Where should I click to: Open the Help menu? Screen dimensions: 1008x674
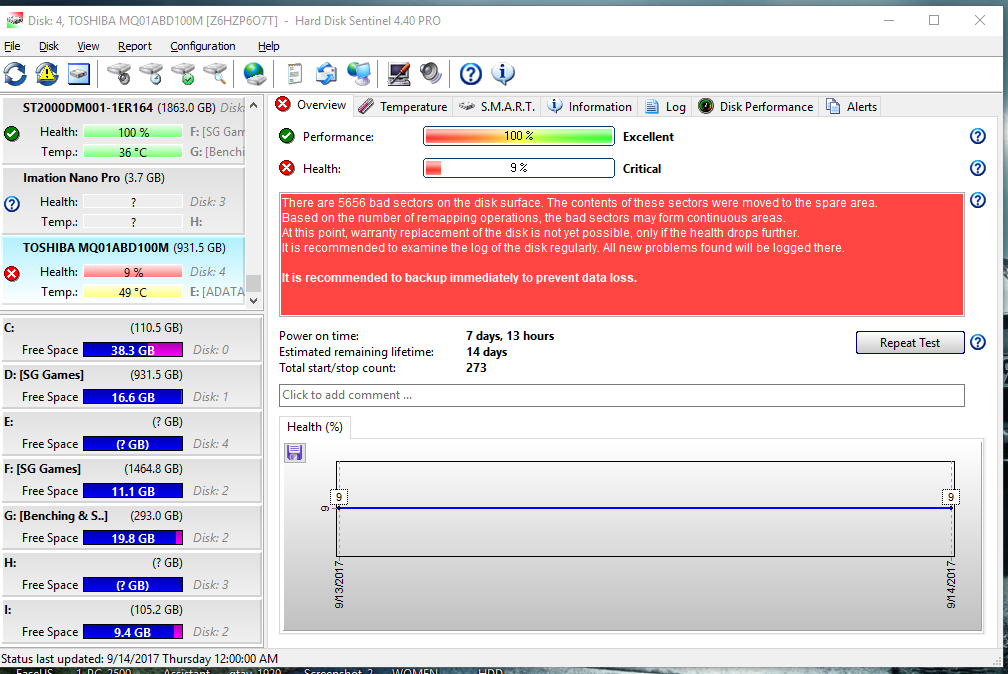[269, 46]
